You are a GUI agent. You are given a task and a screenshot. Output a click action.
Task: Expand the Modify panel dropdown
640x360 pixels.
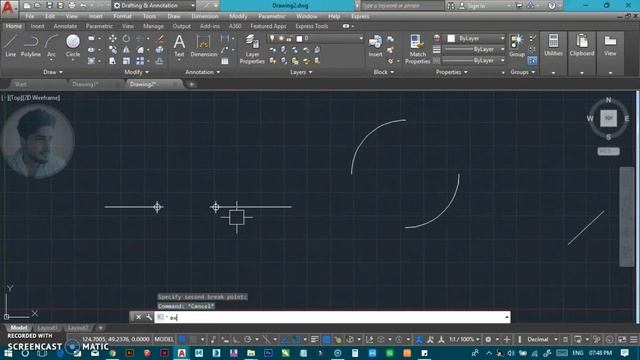pos(136,72)
